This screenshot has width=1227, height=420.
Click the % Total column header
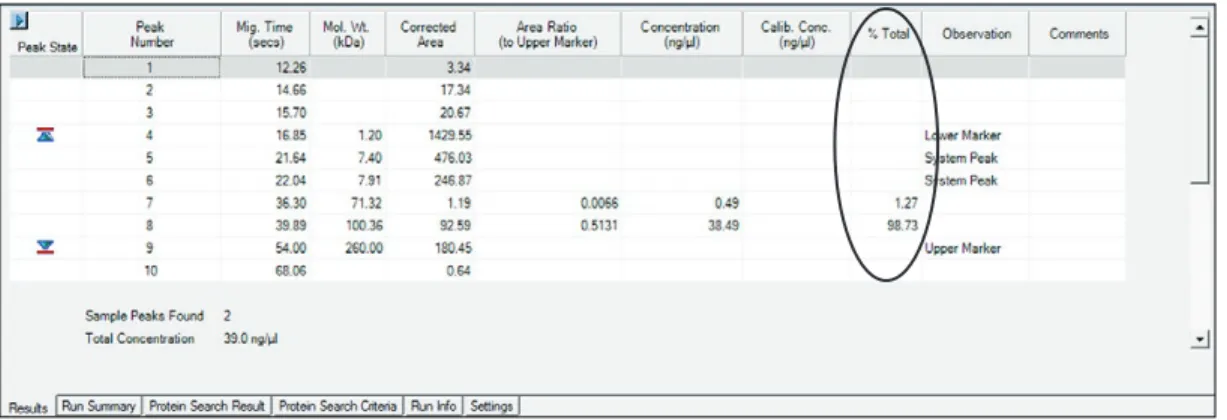click(x=886, y=35)
